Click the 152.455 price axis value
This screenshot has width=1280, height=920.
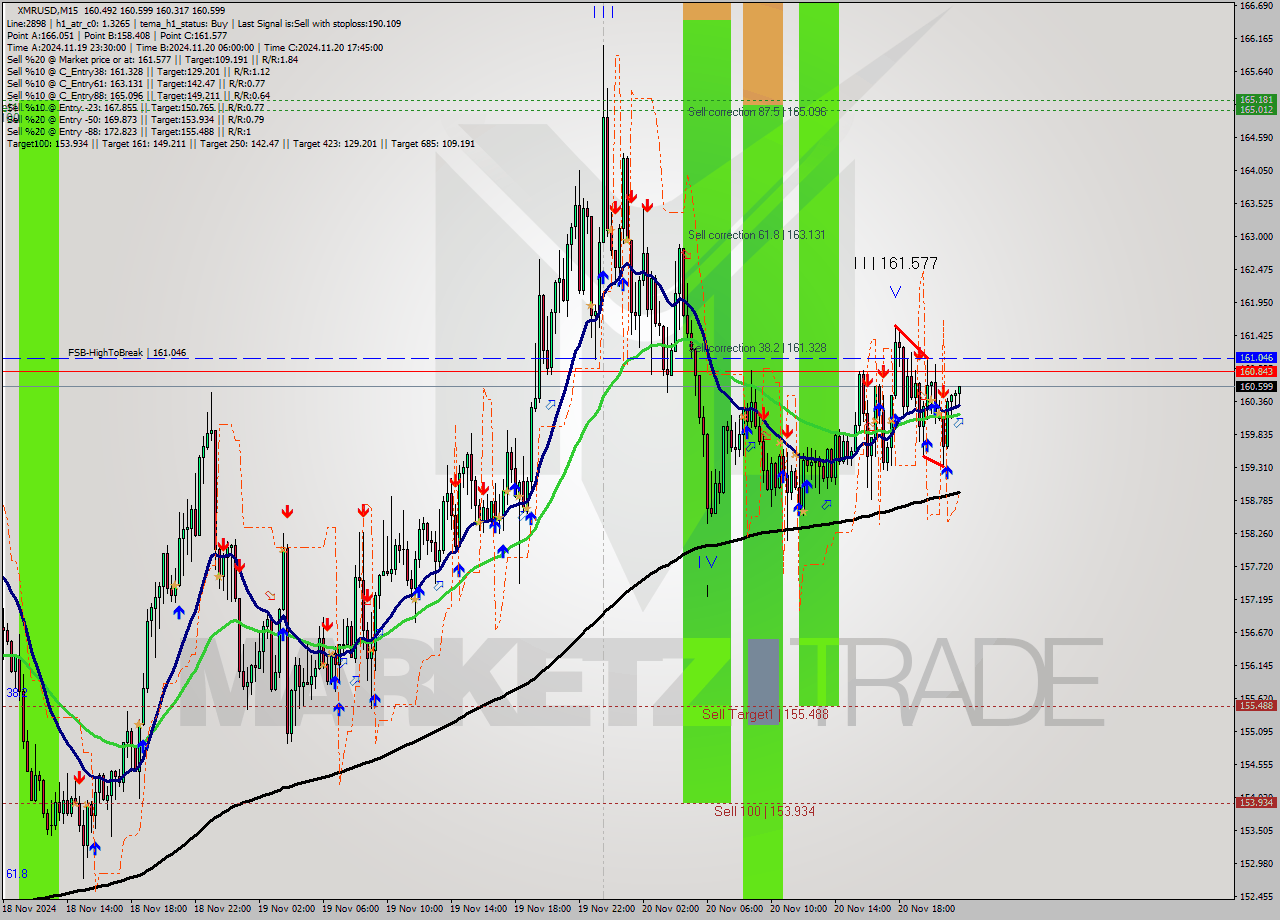[1256, 897]
